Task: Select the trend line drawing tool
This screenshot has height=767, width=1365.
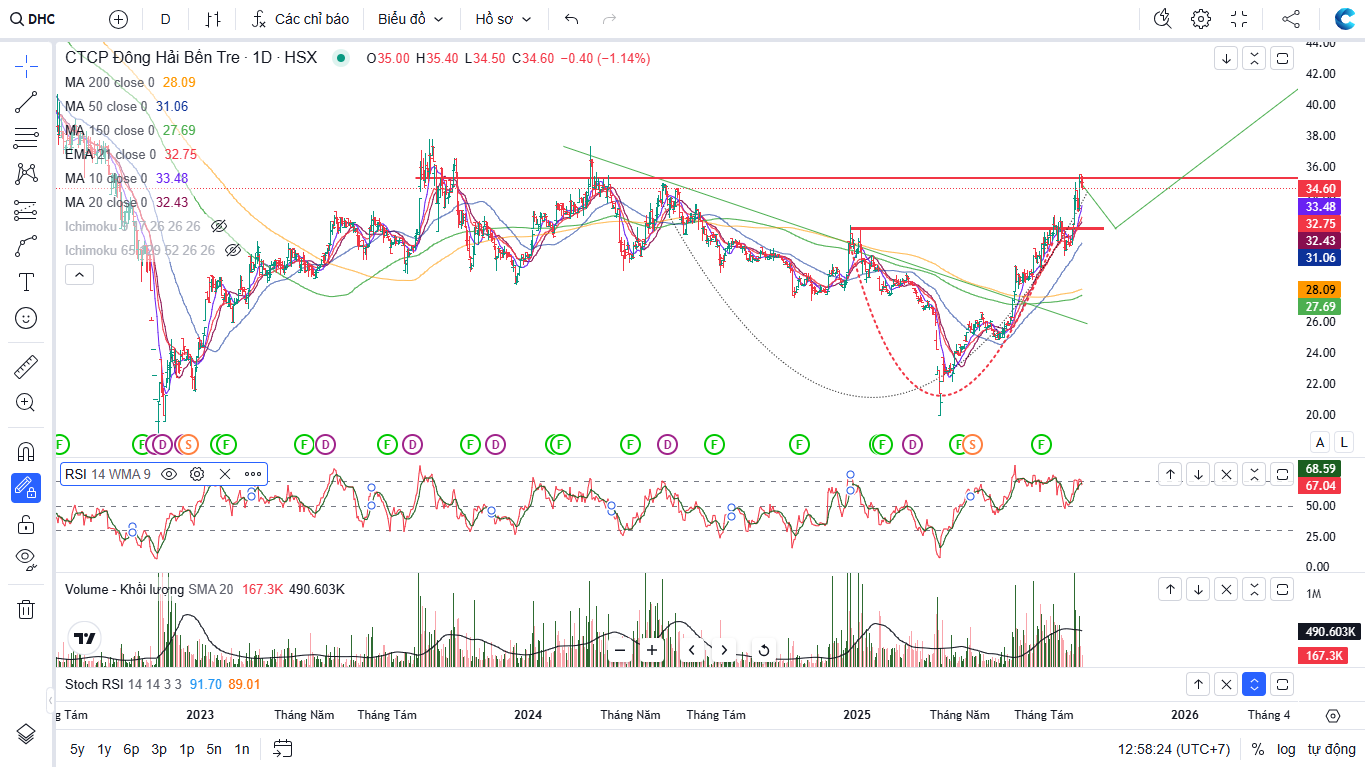Action: click(x=26, y=102)
